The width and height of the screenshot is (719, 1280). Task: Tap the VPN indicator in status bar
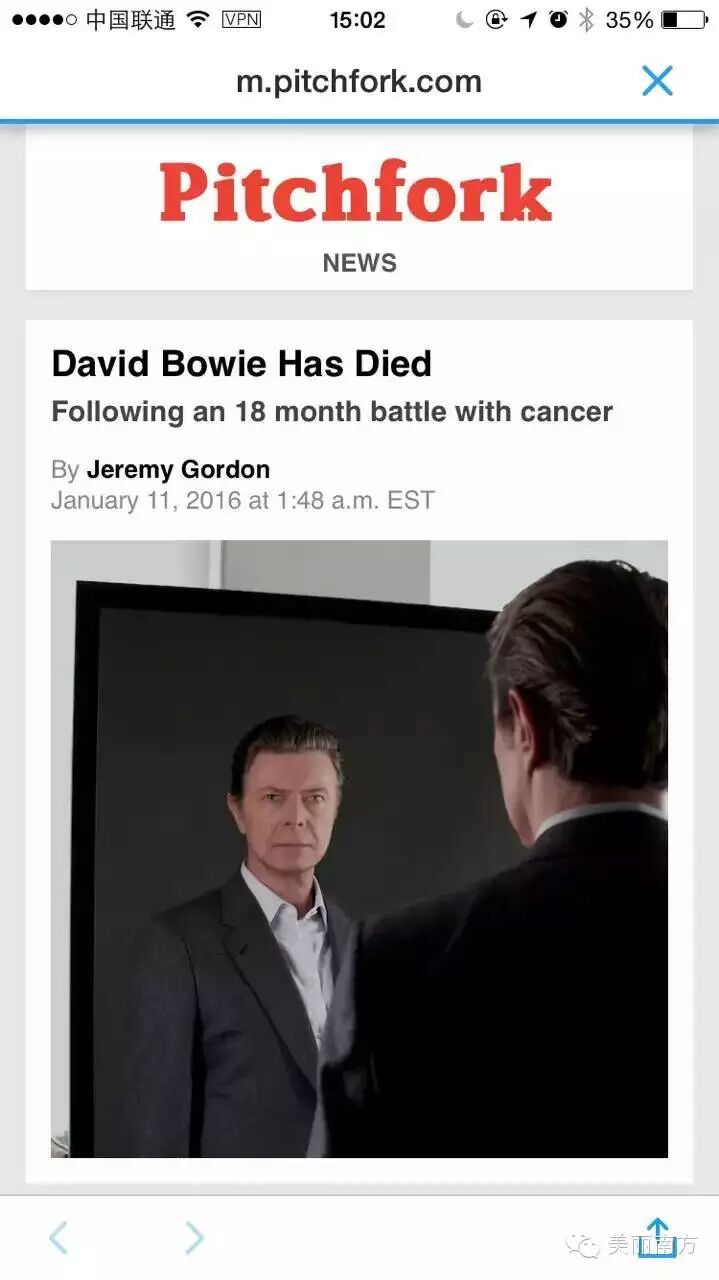coord(241,19)
